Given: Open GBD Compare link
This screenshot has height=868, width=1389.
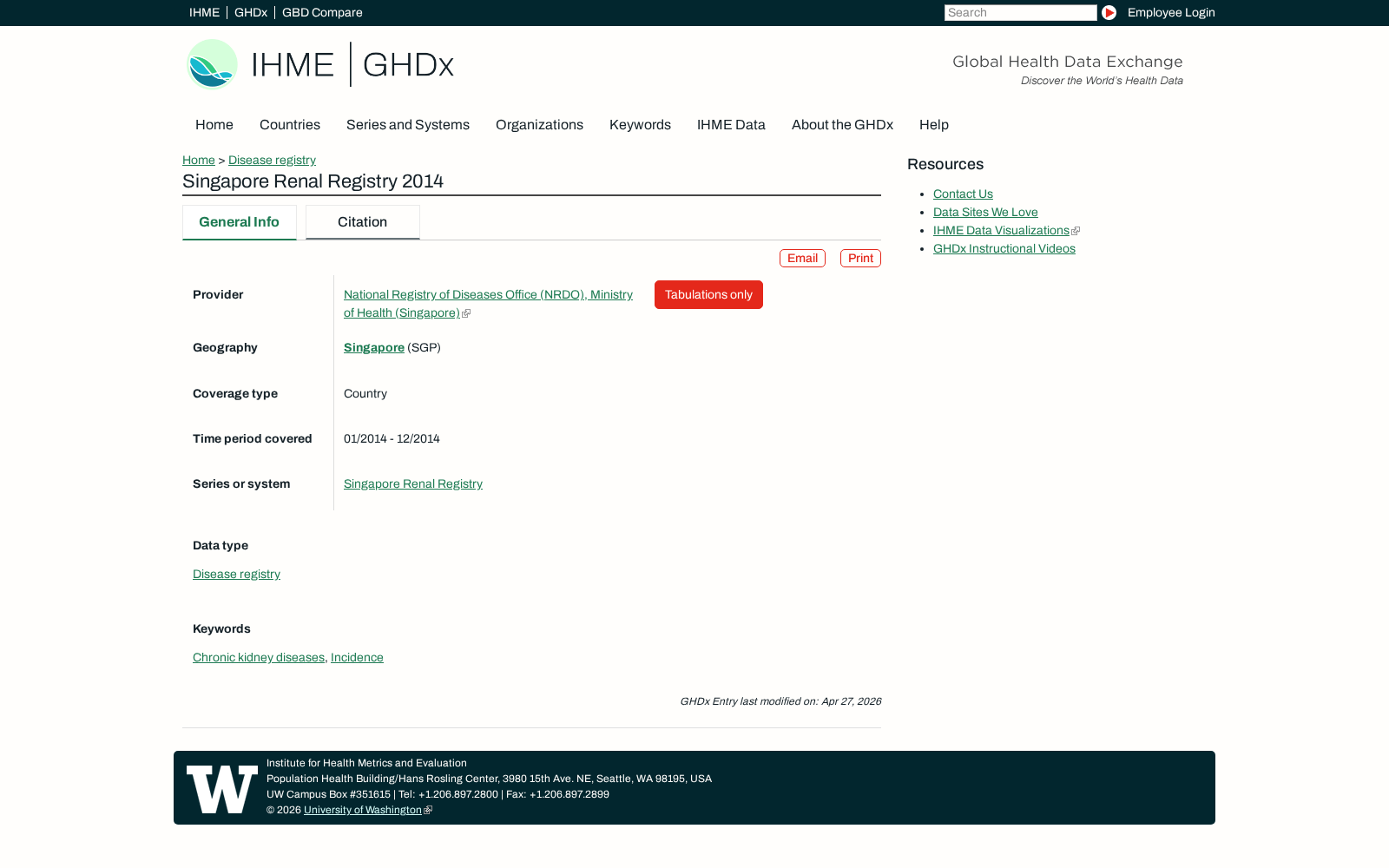Looking at the screenshot, I should coord(322,13).
